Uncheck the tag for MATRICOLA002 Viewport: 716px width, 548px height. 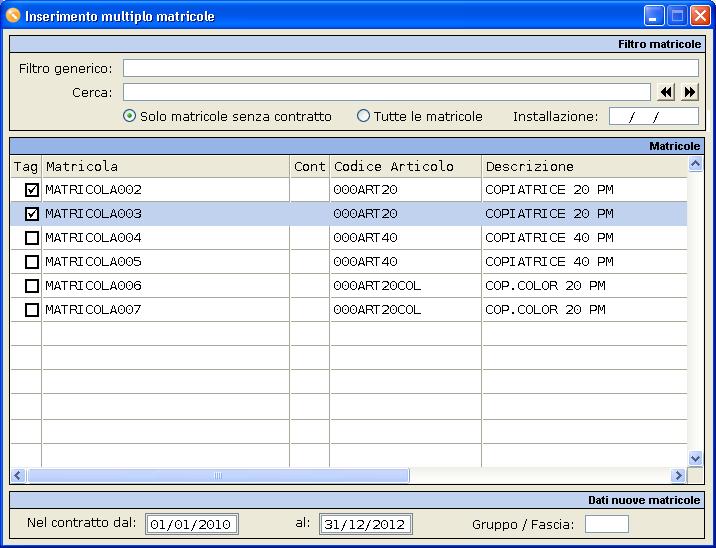coord(32,190)
